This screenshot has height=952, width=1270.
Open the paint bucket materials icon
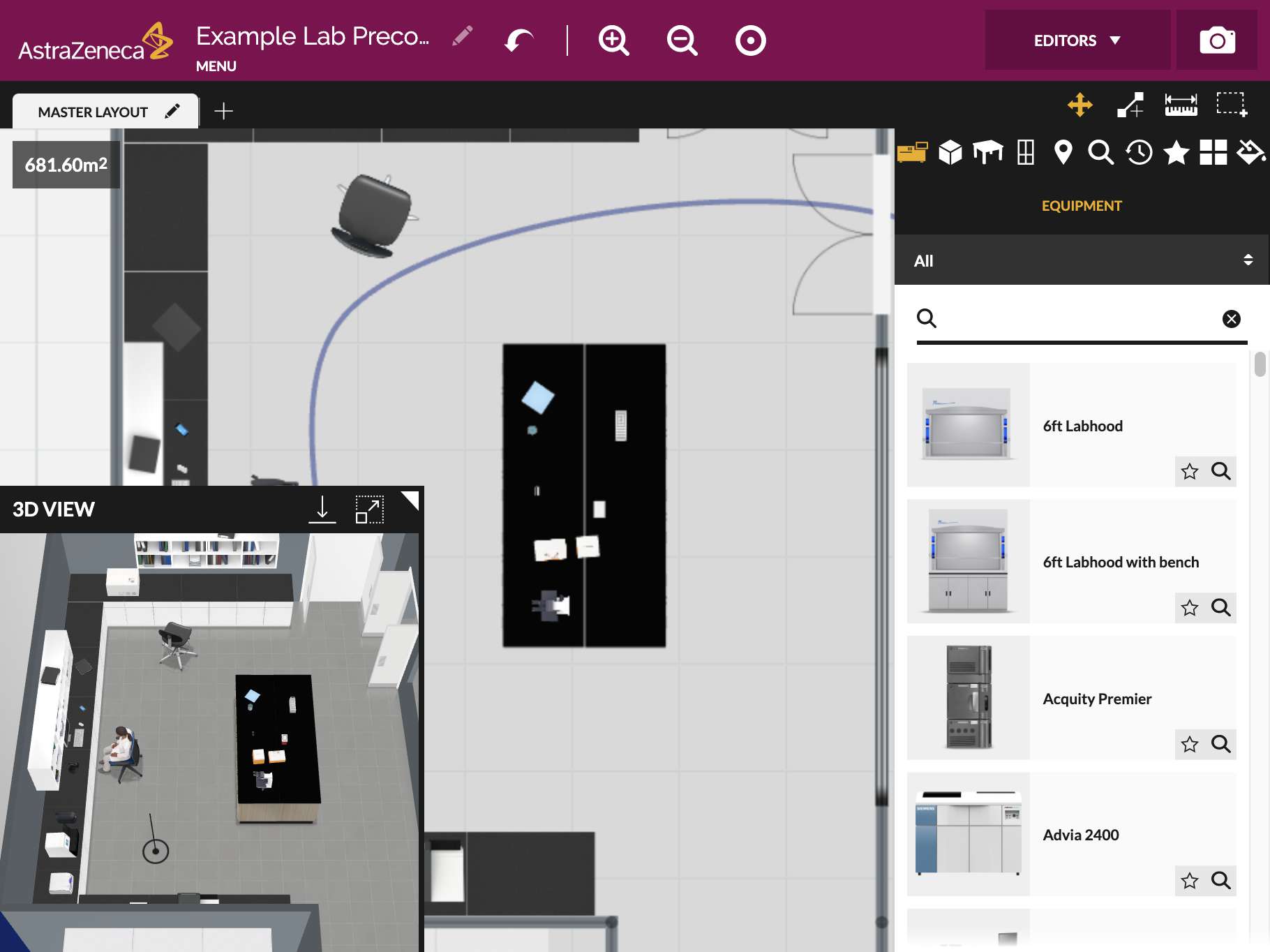tap(1250, 151)
